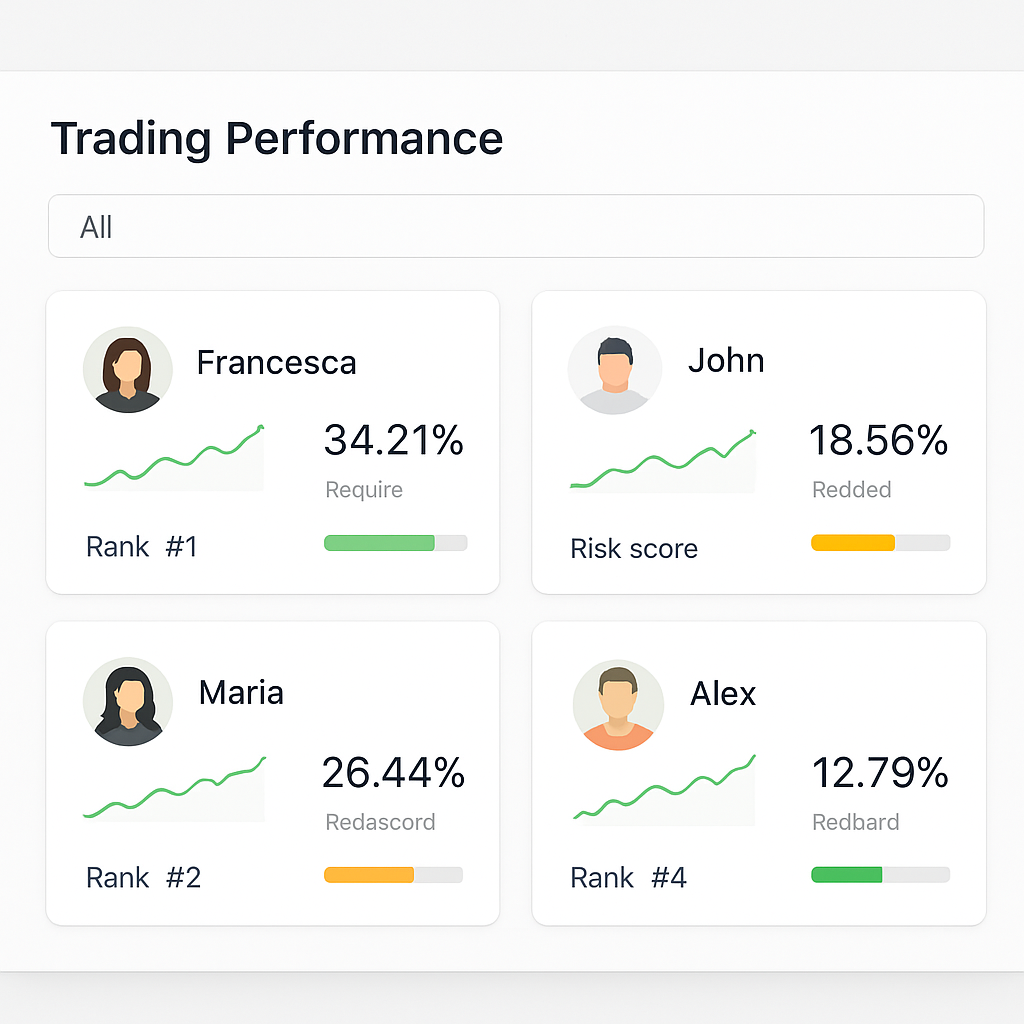The image size is (1024, 1024).
Task: Click the 34.21% return value
Action: pyautogui.click(x=394, y=440)
